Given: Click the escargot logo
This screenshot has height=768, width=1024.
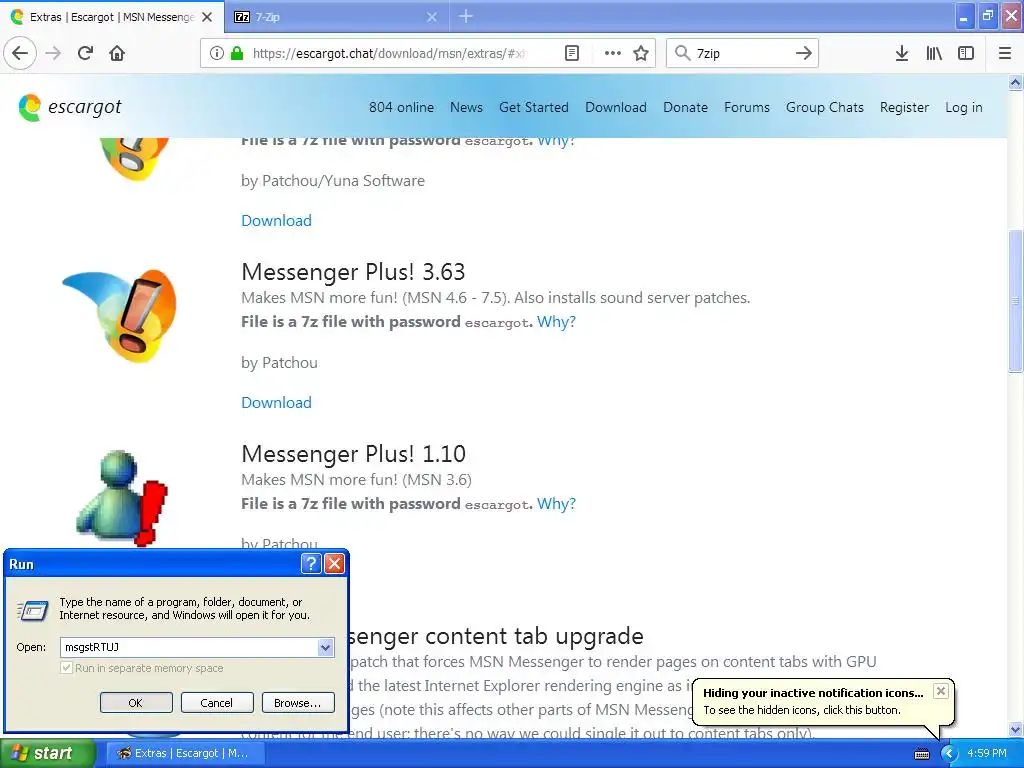Looking at the screenshot, I should (x=70, y=107).
